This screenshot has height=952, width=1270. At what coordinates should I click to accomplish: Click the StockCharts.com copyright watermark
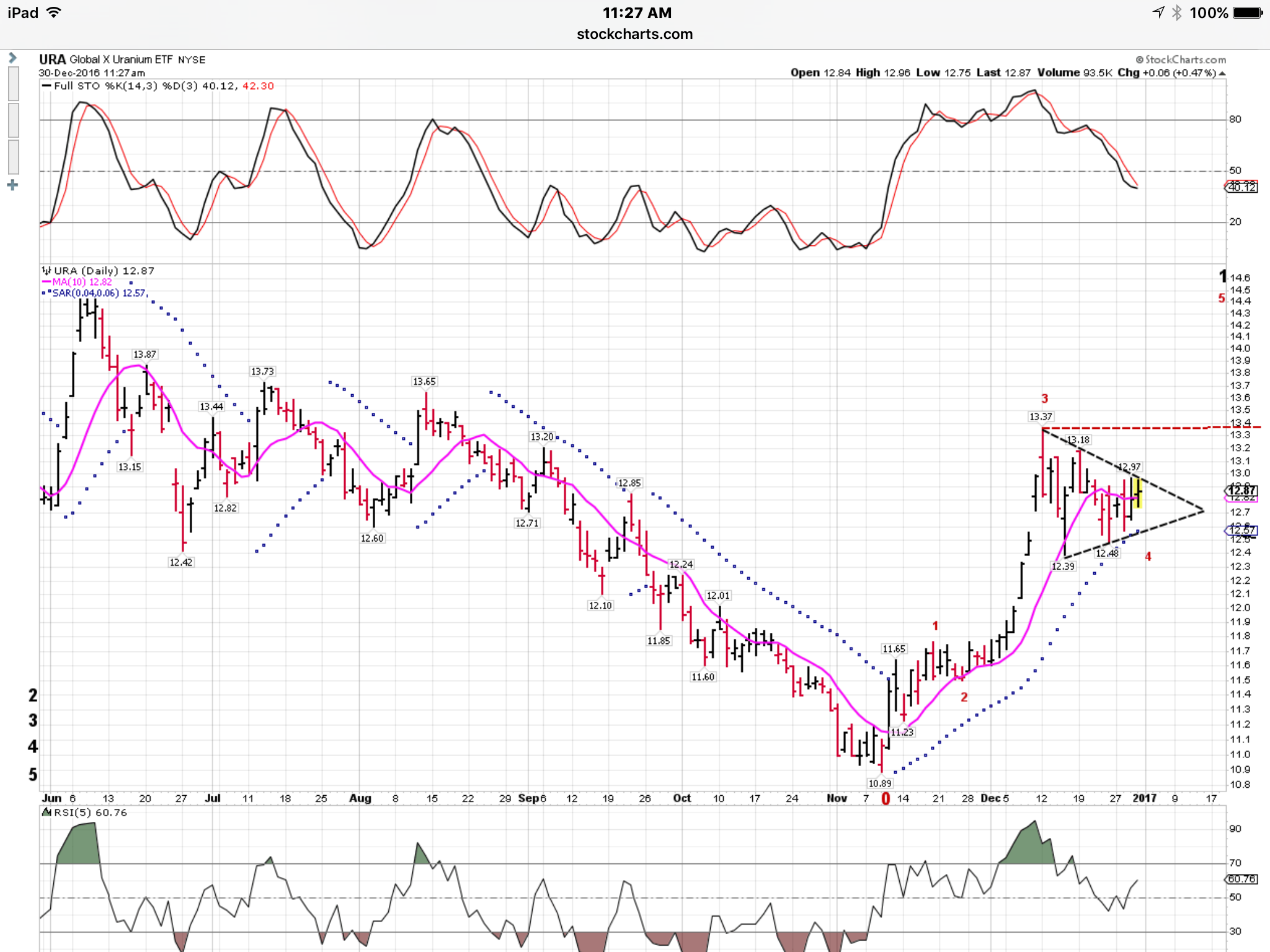[1181, 59]
